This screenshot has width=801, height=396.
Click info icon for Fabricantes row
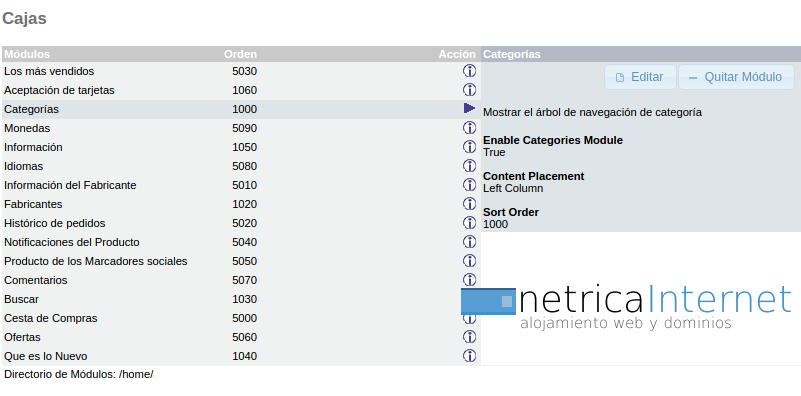click(x=469, y=204)
